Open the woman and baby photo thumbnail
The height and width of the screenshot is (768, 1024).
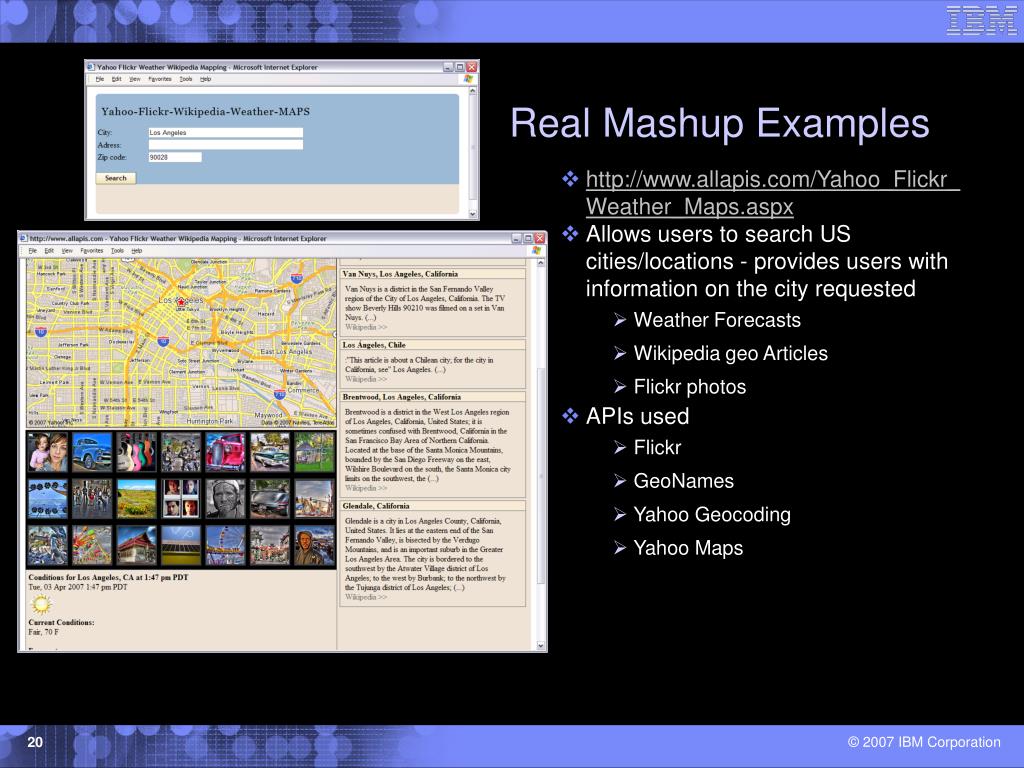click(x=48, y=452)
